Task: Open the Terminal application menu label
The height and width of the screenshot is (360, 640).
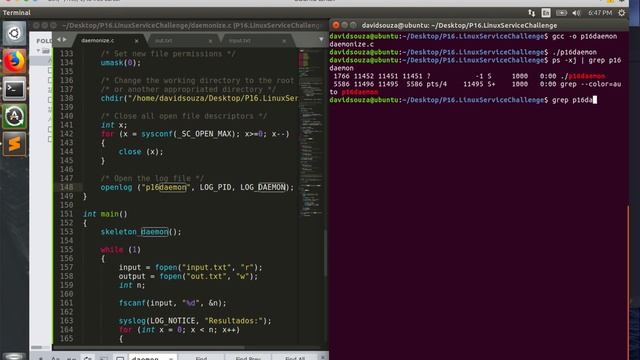Action: coord(17,13)
